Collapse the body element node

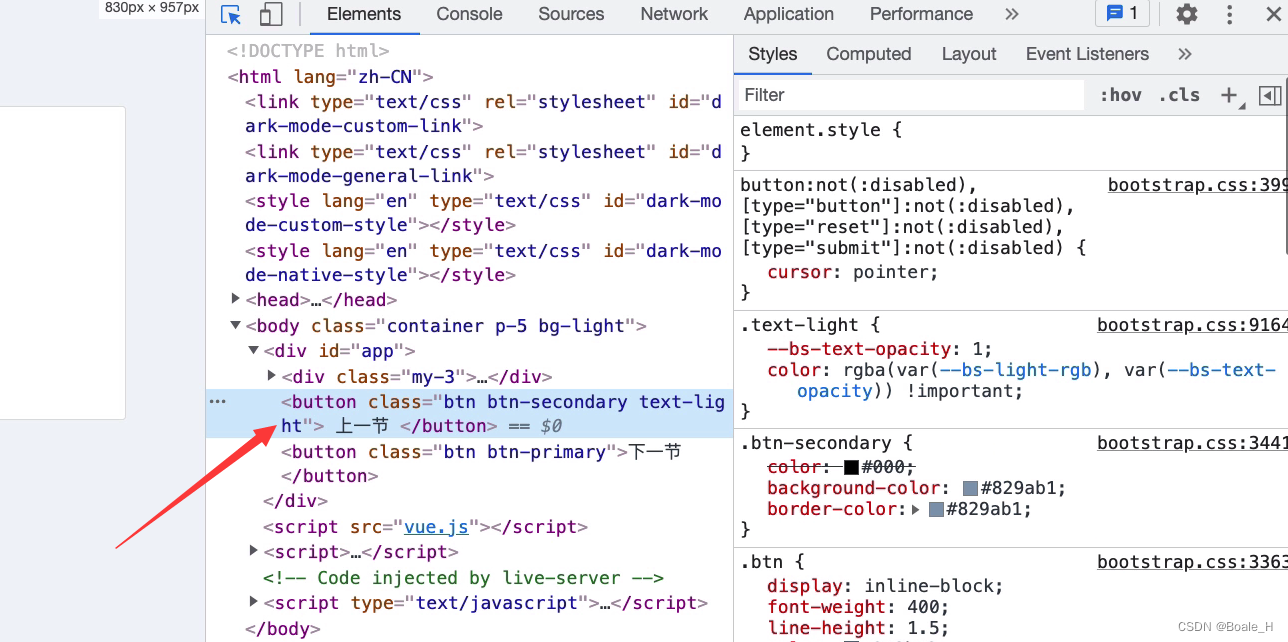tap(236, 325)
